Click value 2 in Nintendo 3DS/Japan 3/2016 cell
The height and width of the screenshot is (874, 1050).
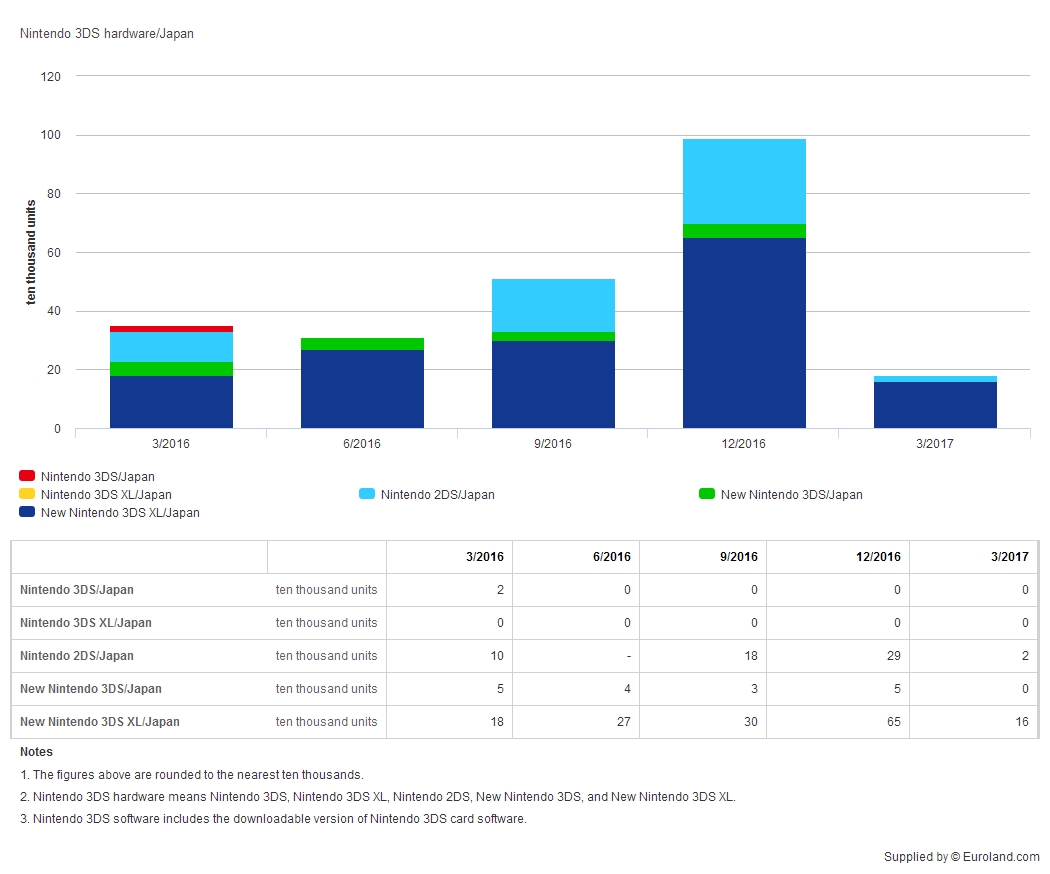pyautogui.click(x=500, y=590)
